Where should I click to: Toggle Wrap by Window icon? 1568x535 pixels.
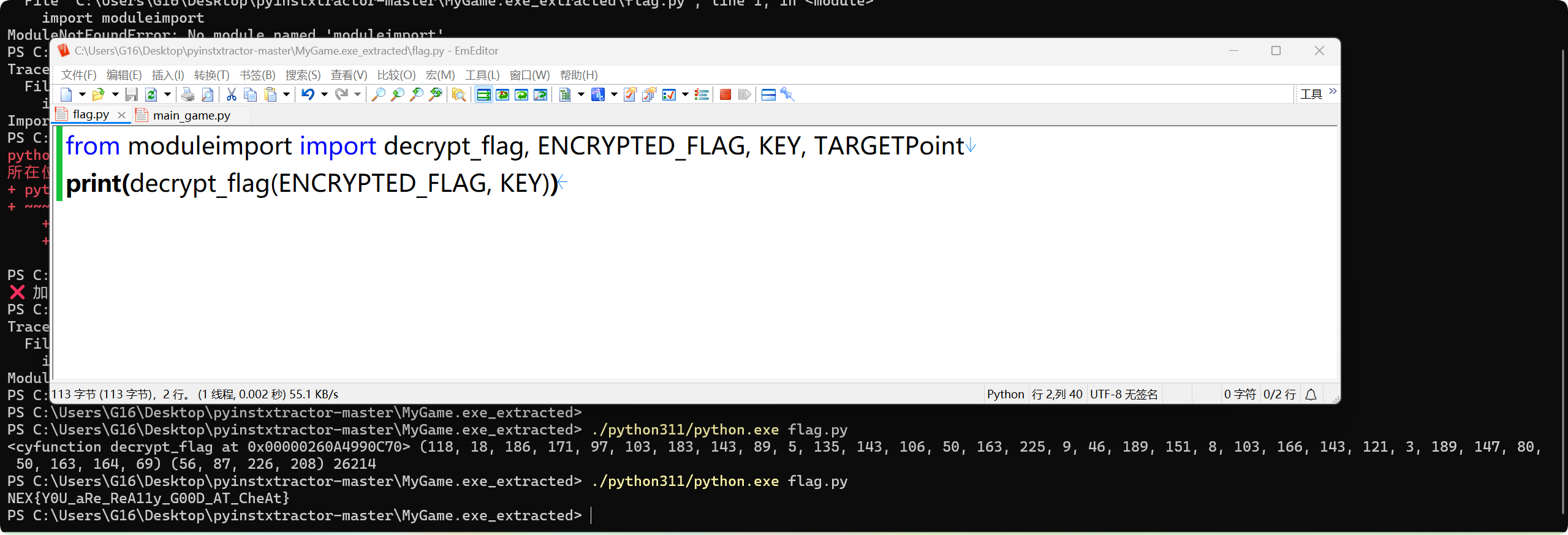521,94
